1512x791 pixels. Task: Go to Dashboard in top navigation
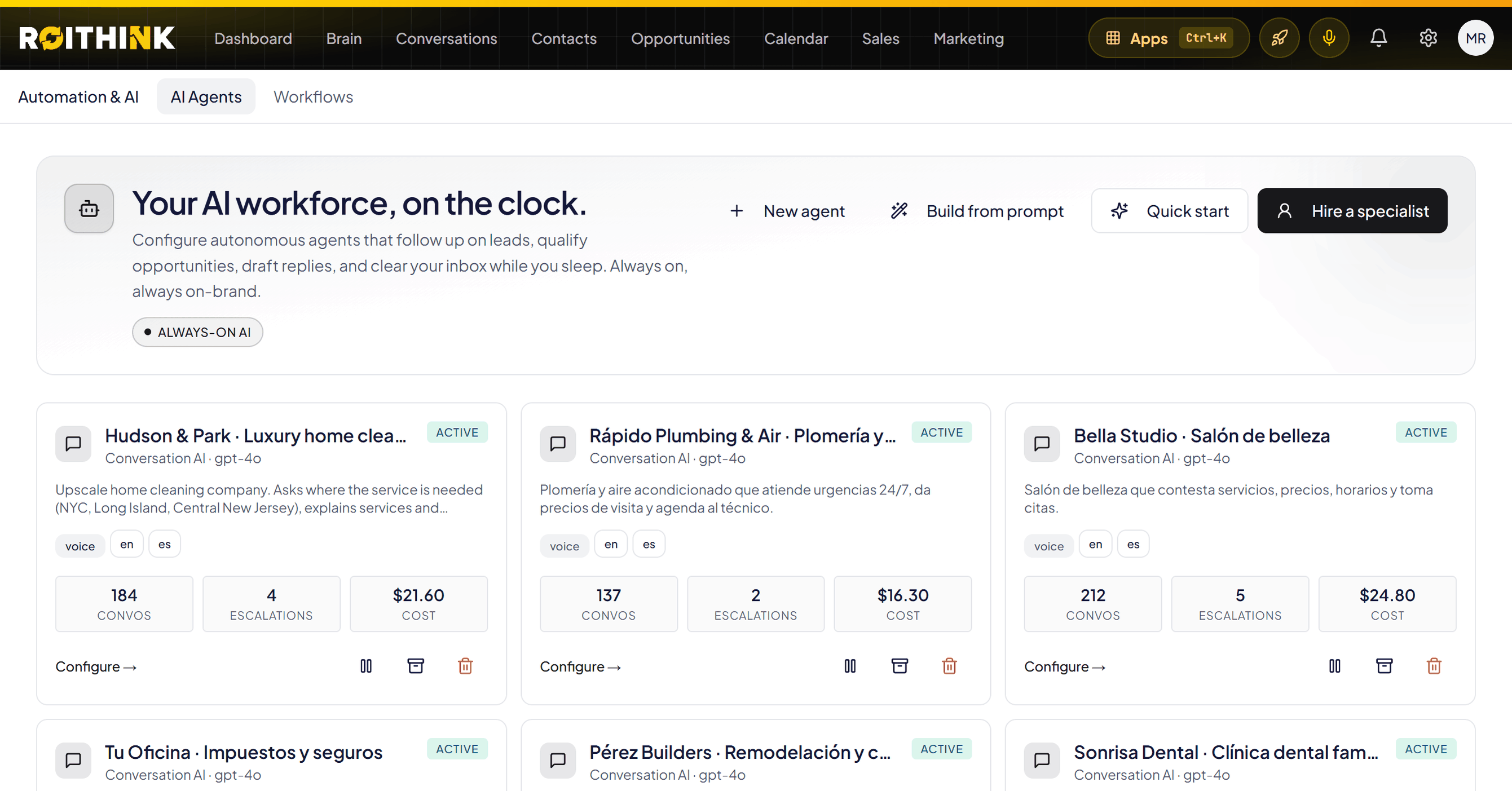click(x=253, y=38)
